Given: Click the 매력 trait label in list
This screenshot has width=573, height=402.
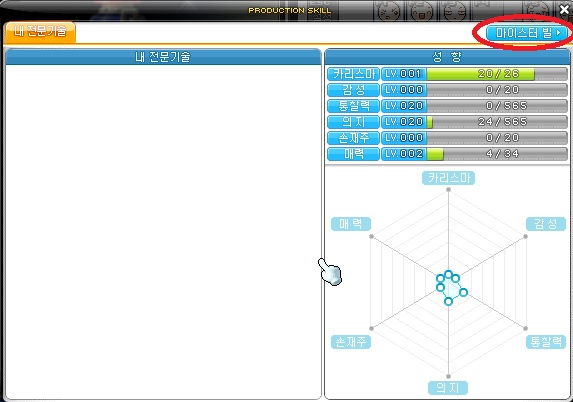Looking at the screenshot, I should click(x=353, y=154).
